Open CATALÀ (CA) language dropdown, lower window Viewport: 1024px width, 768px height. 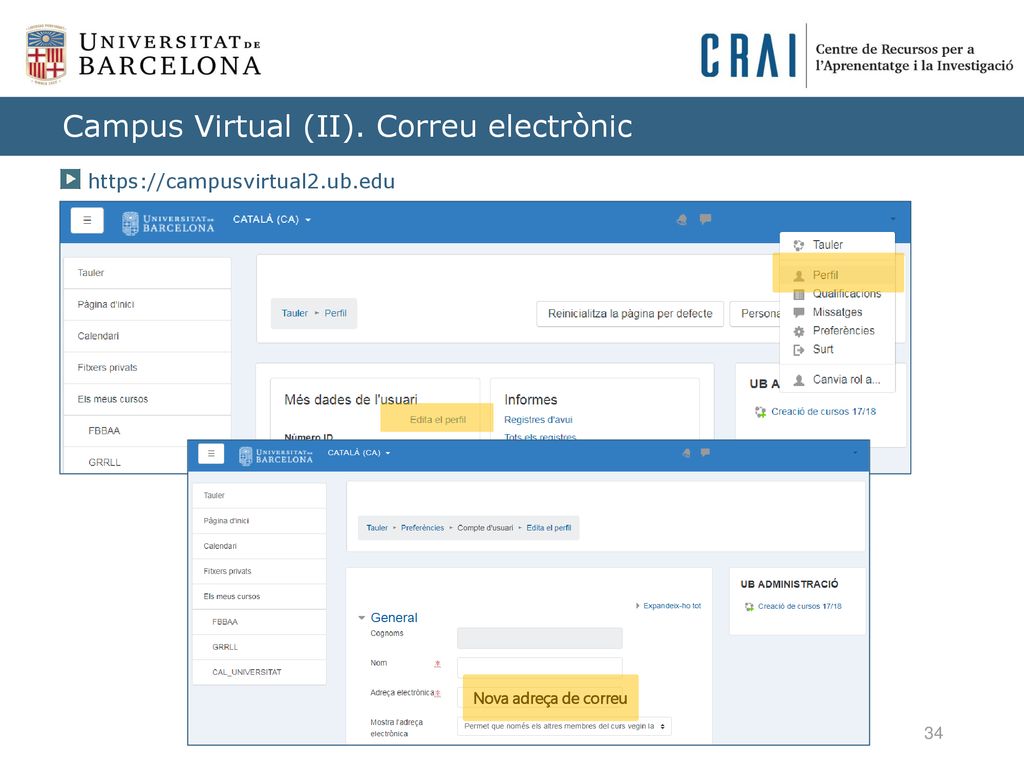[359, 453]
